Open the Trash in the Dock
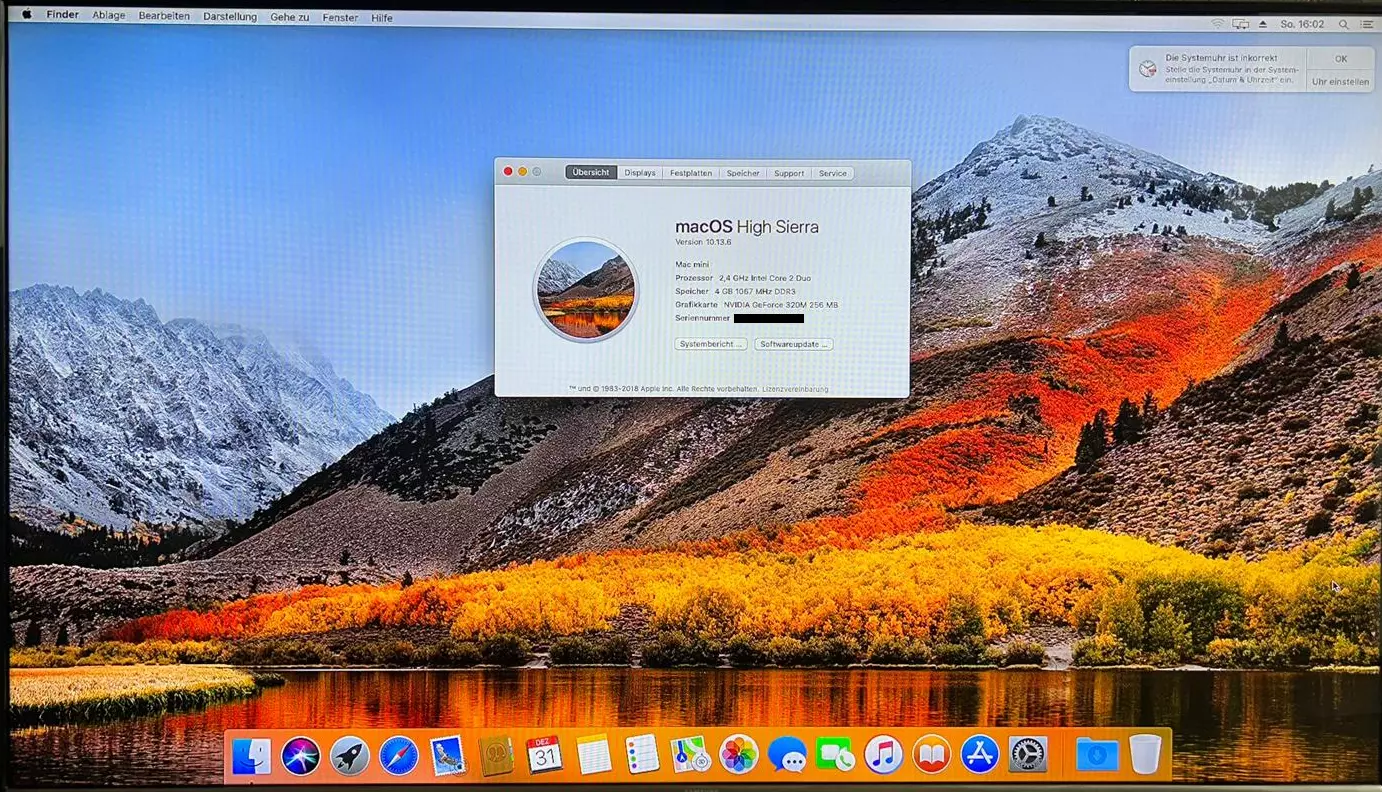The height and width of the screenshot is (792, 1382). click(x=1145, y=755)
